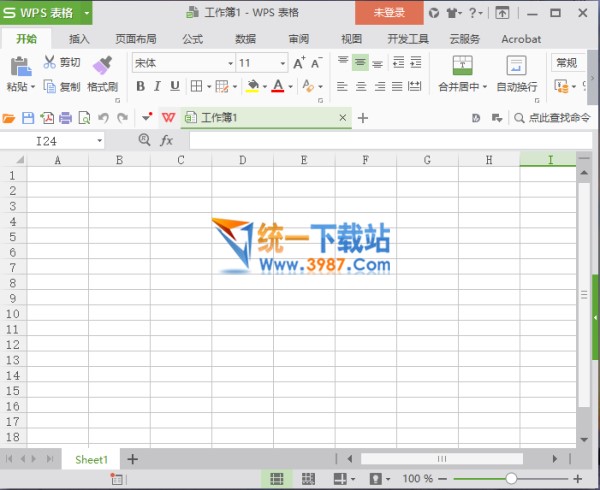Click the Wrap Text (自动换行) icon
The height and width of the screenshot is (490, 600).
point(516,65)
